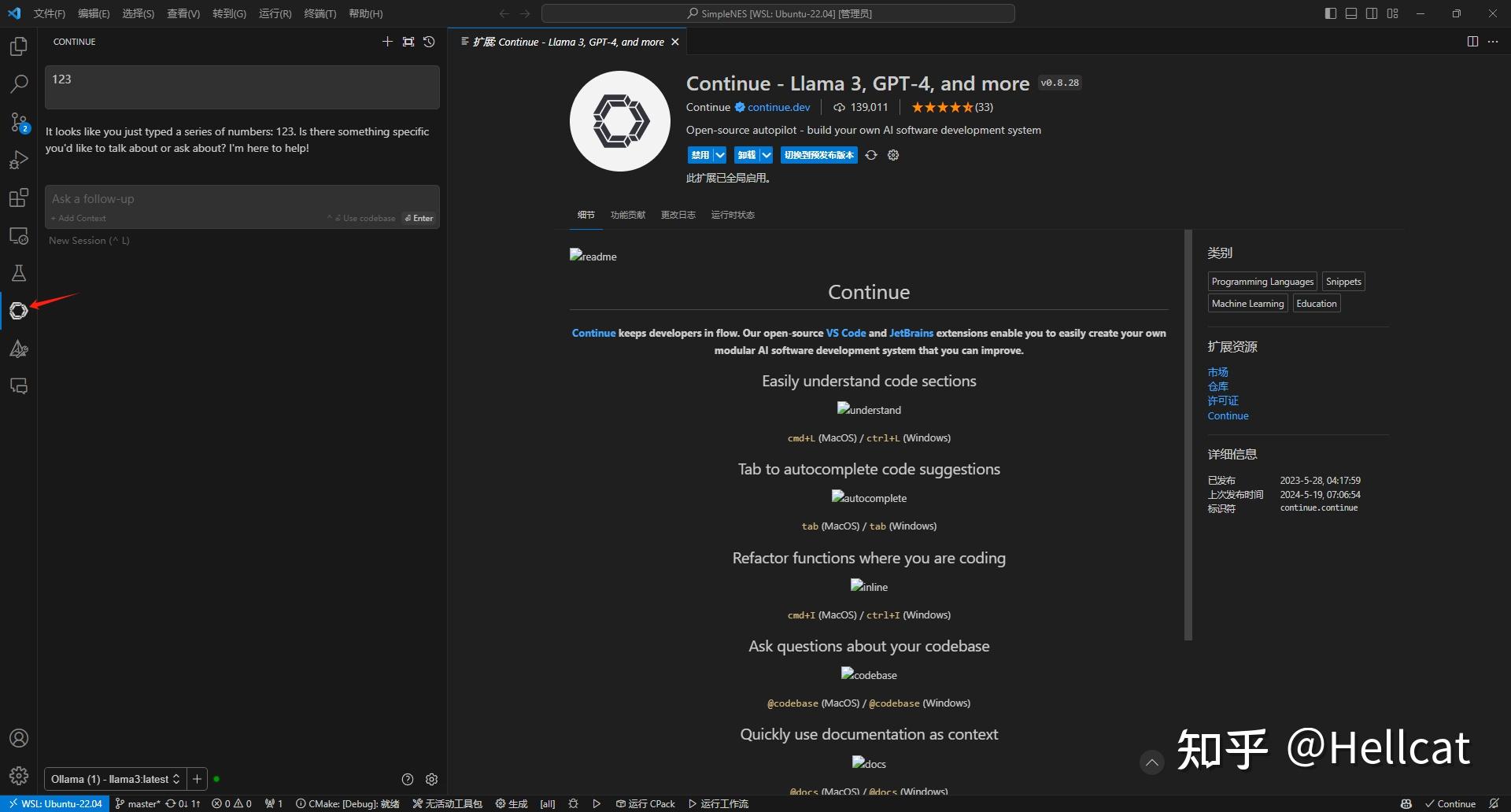Open the 终端(T) menu
This screenshot has height=812, width=1511.
click(319, 13)
